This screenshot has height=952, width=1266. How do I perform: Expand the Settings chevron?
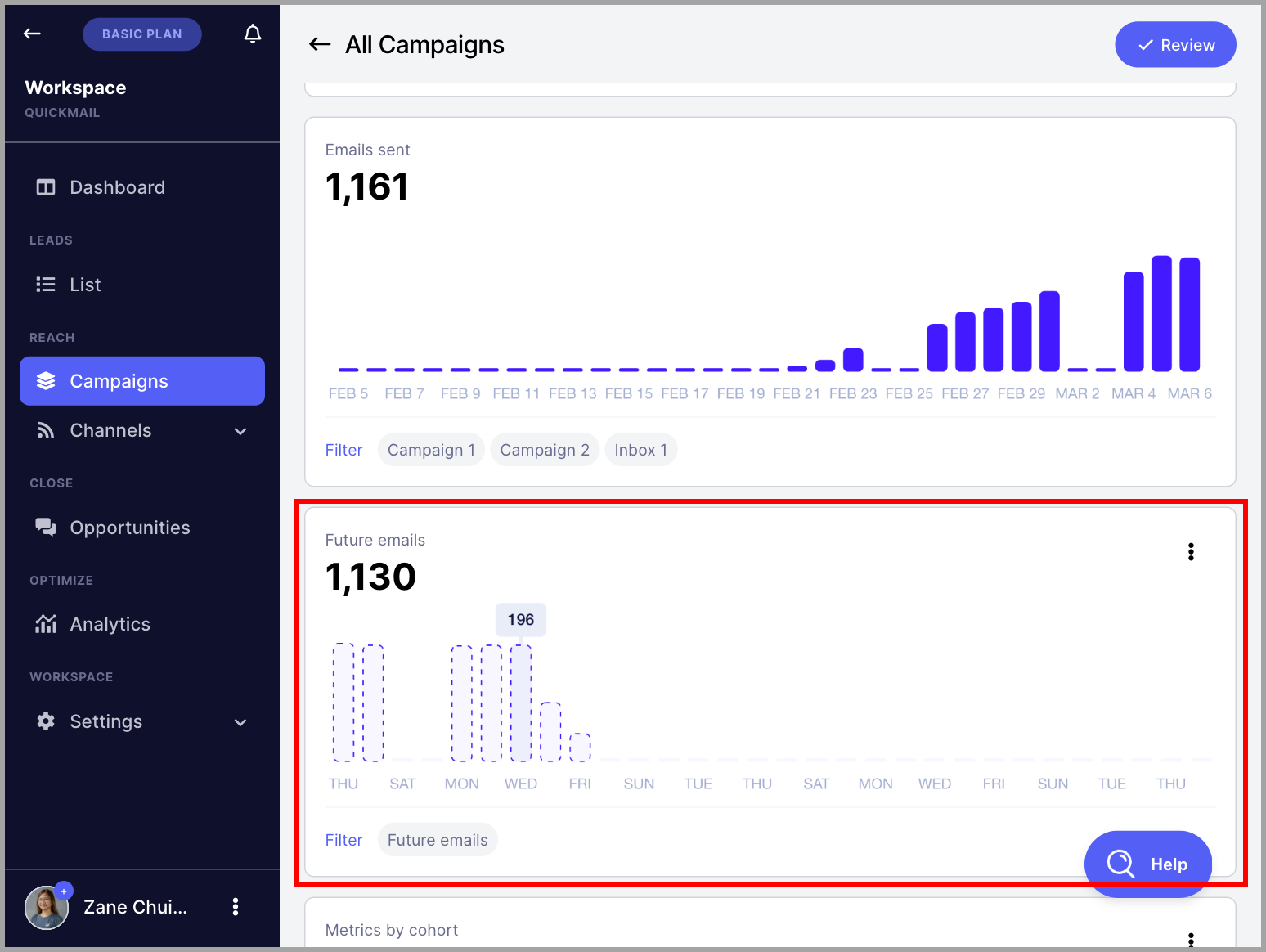coord(240,722)
